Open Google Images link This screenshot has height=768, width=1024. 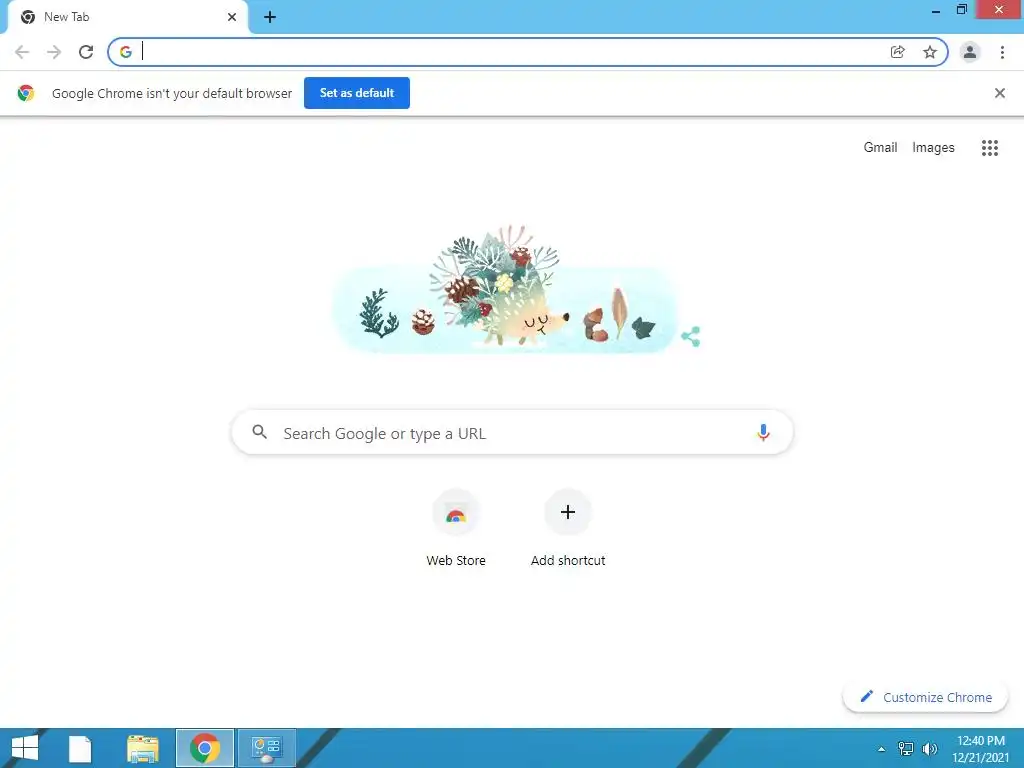(x=933, y=148)
